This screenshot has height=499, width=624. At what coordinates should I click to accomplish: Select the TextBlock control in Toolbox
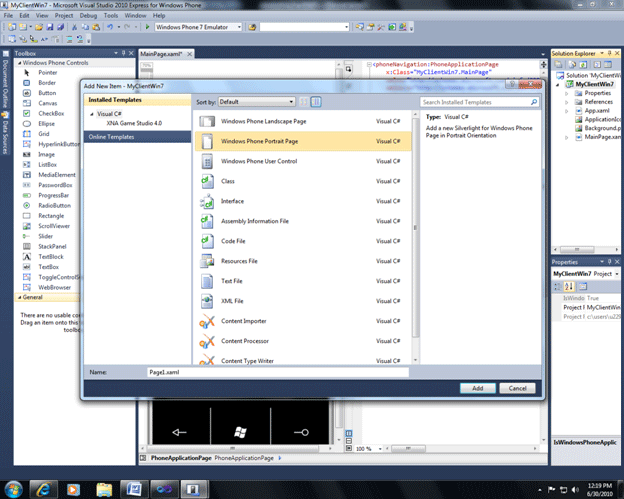pyautogui.click(x=51, y=257)
